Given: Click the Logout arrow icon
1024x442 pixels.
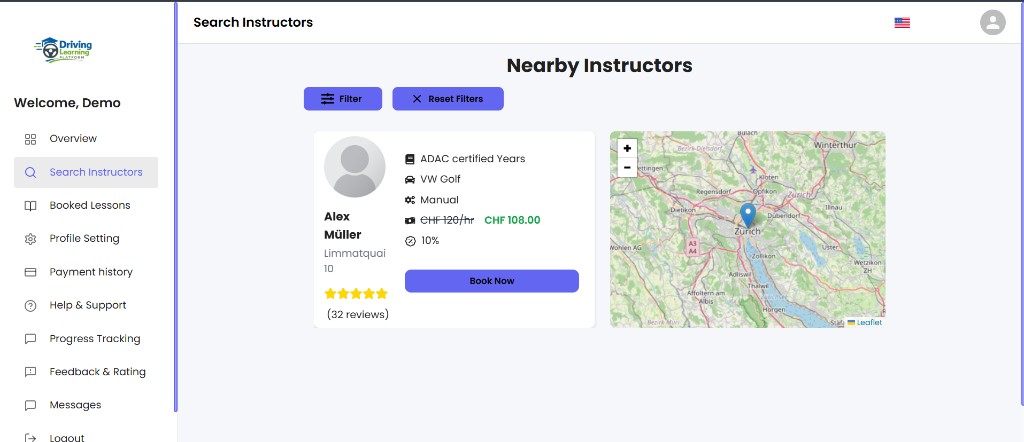Looking at the screenshot, I should (x=30, y=438).
